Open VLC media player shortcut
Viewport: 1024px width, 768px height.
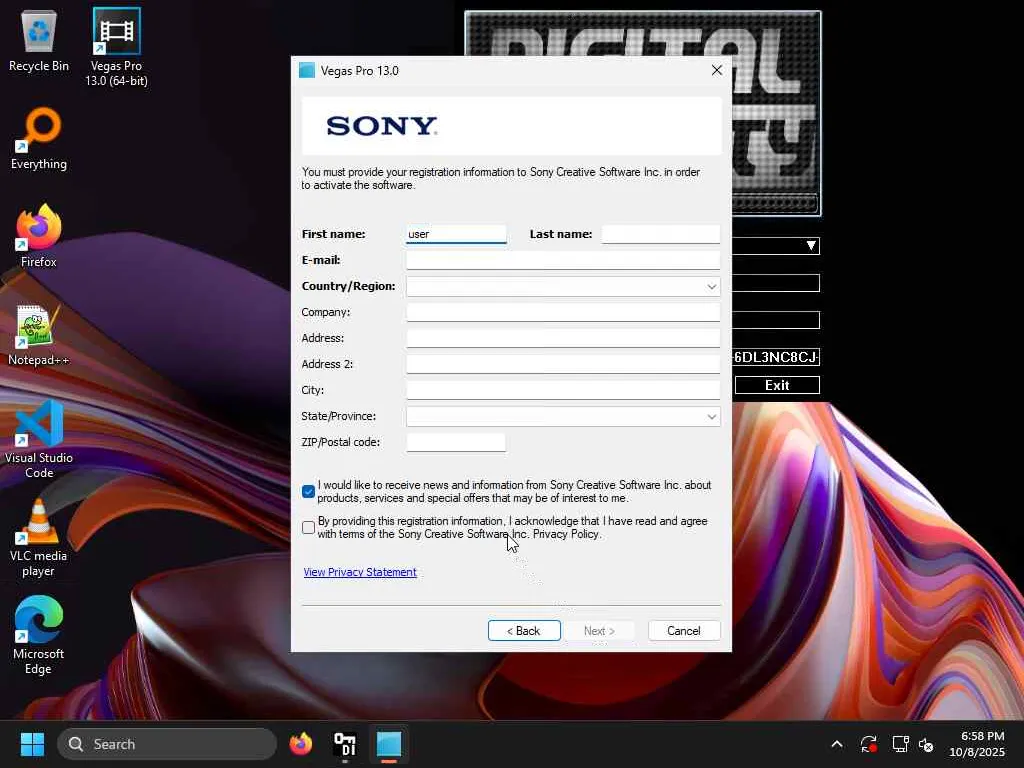(x=39, y=538)
